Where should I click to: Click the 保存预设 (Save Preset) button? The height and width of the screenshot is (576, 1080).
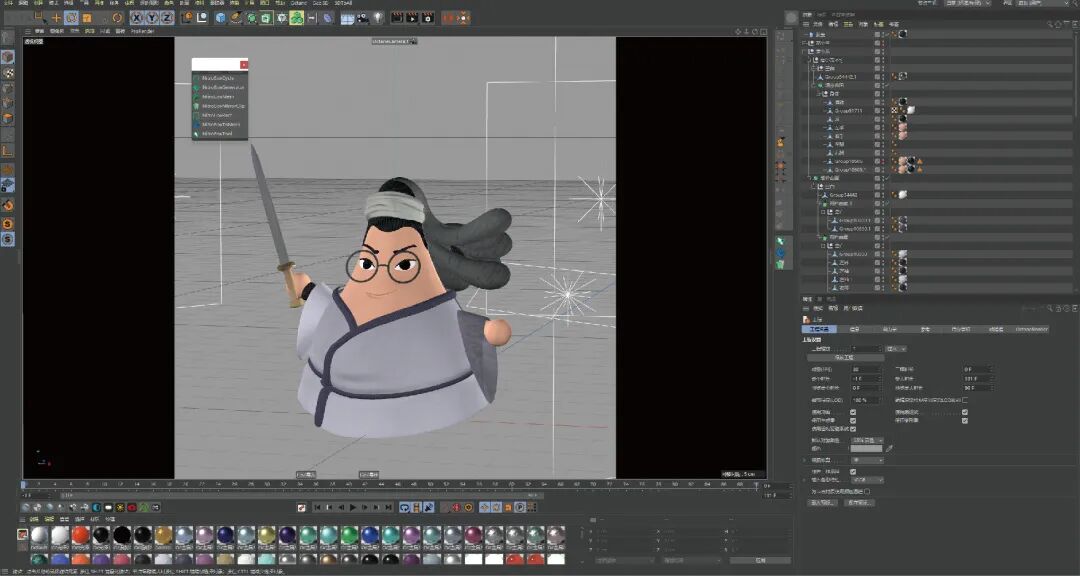click(x=860, y=503)
